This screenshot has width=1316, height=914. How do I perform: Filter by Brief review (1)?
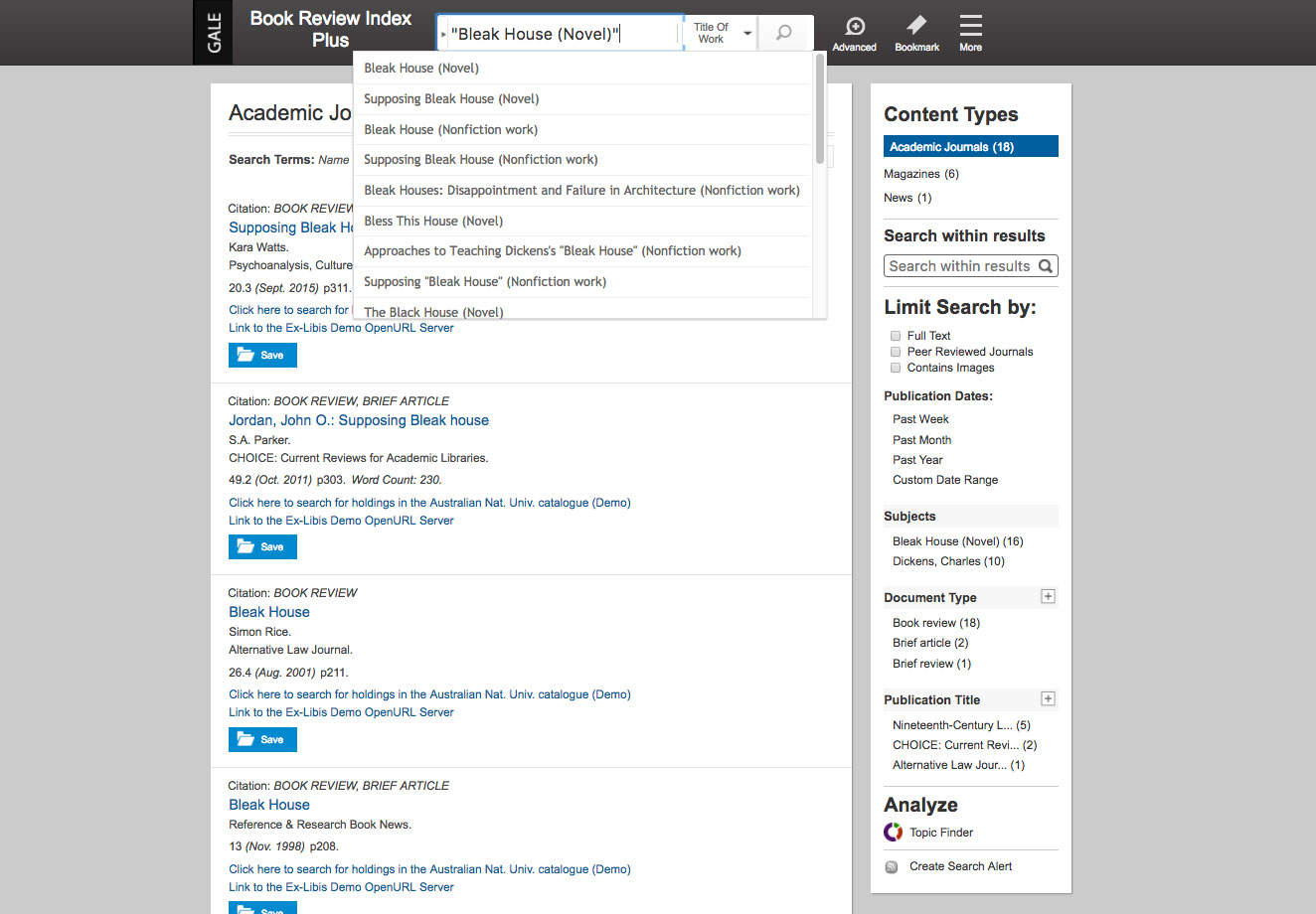[931, 664]
